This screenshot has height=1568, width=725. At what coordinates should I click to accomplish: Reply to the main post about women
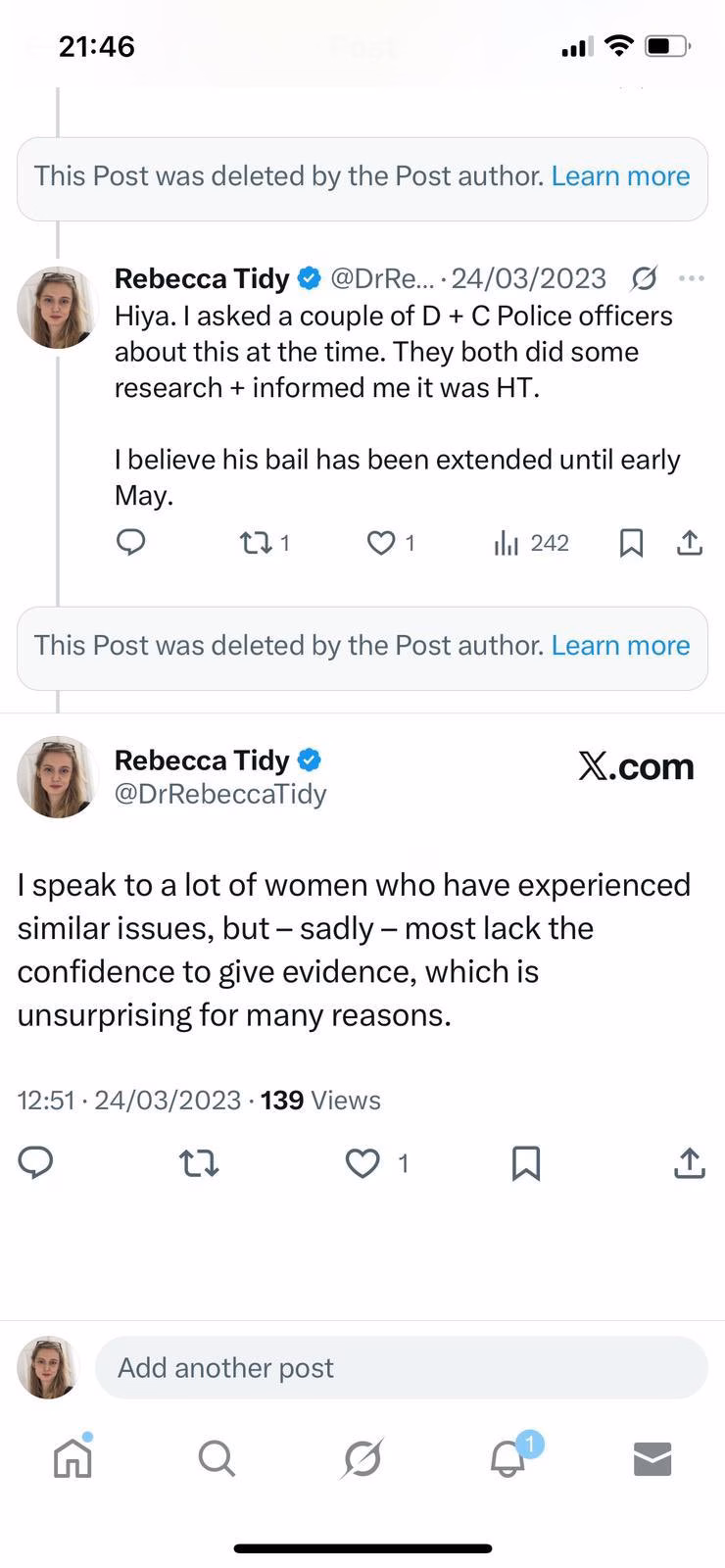coord(36,1162)
